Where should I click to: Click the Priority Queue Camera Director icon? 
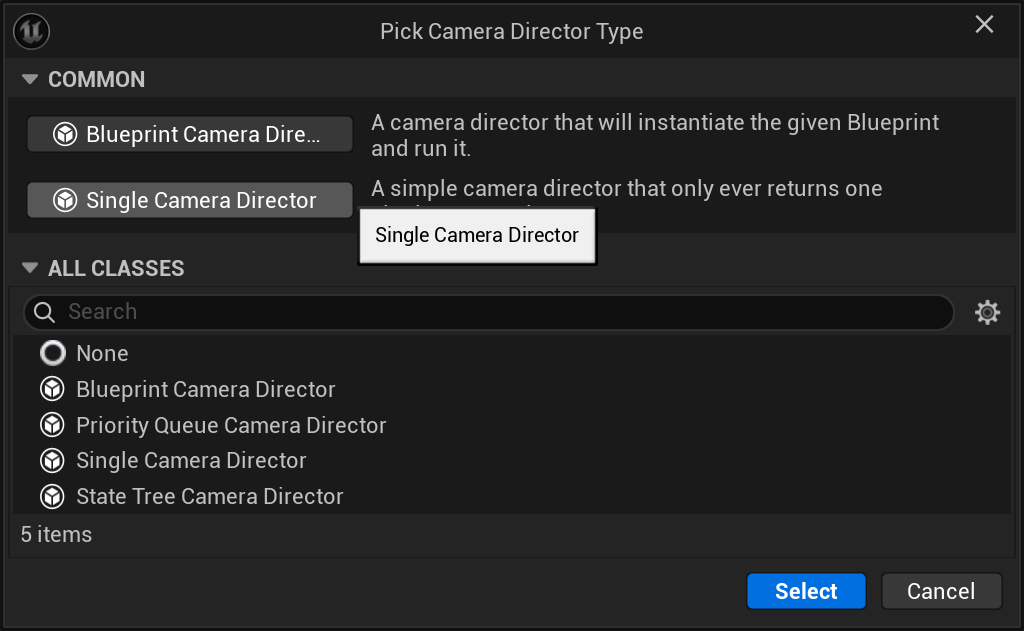(x=52, y=425)
